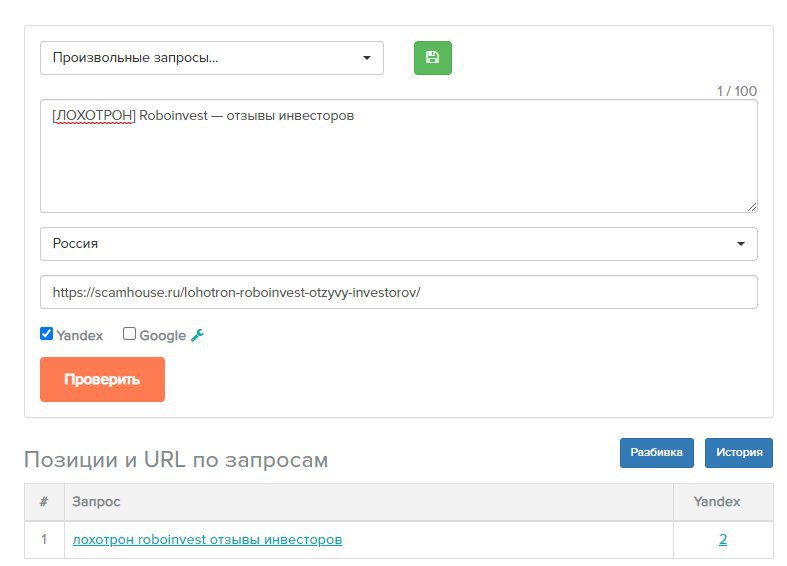This screenshot has width=787, height=566.
Task: Expand the Россия region dropdown
Action: click(399, 244)
